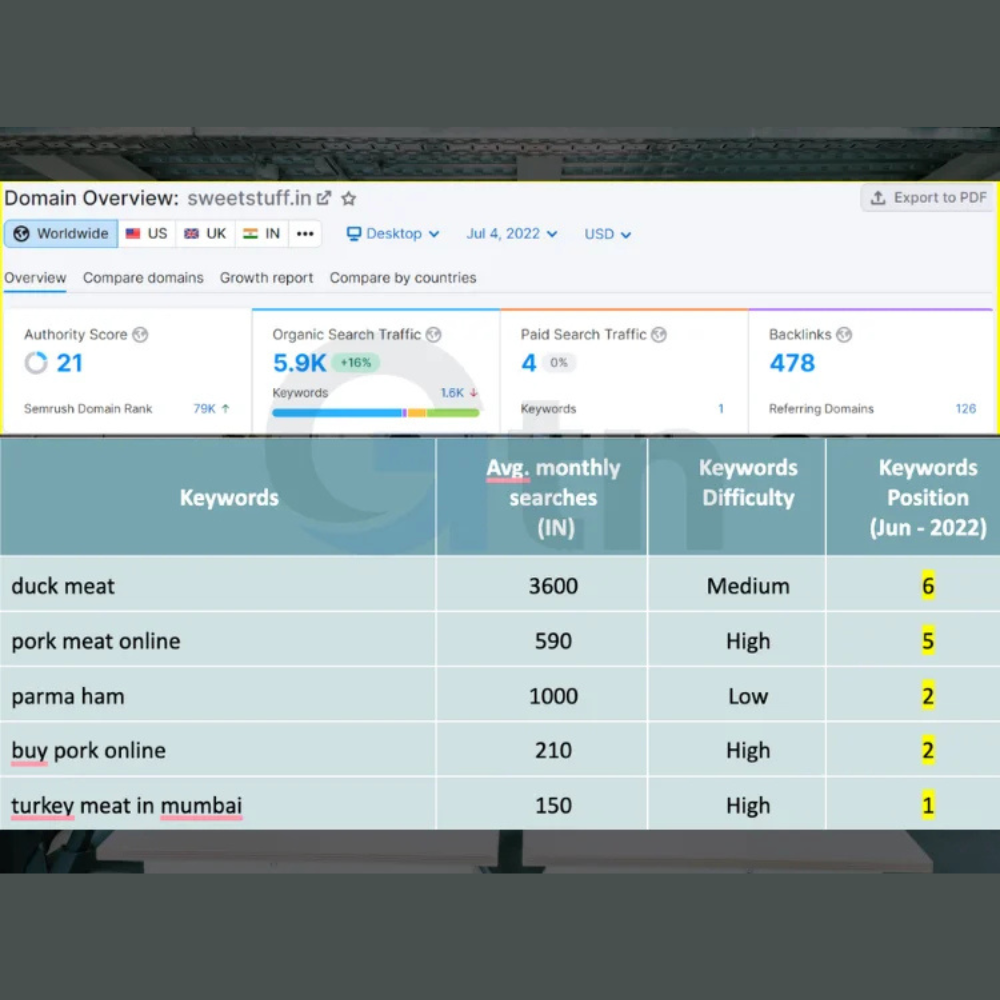Select the UK database option
The image size is (1000, 1000).
(205, 234)
